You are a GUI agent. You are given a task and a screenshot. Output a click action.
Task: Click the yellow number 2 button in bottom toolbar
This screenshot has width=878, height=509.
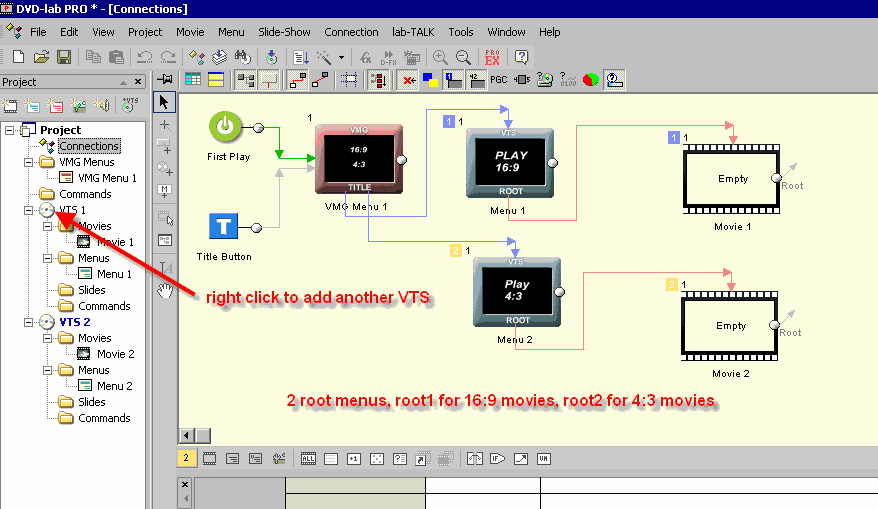[x=186, y=459]
